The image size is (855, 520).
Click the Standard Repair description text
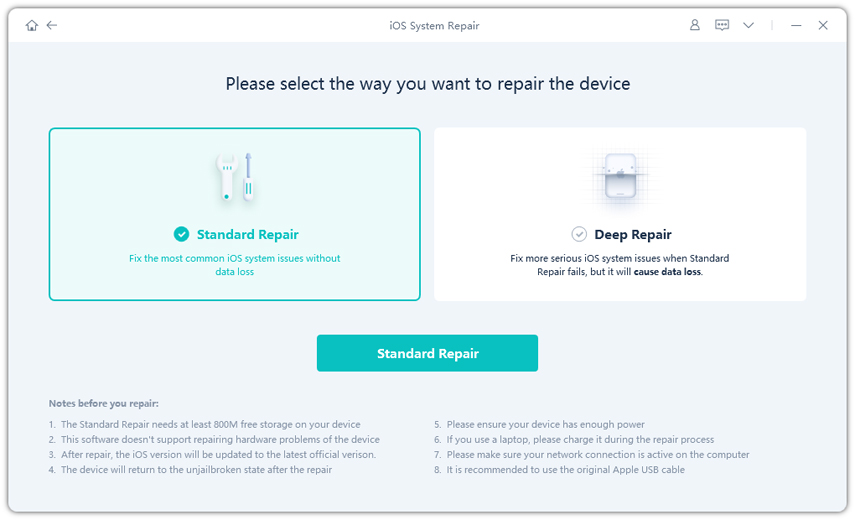tap(235, 265)
